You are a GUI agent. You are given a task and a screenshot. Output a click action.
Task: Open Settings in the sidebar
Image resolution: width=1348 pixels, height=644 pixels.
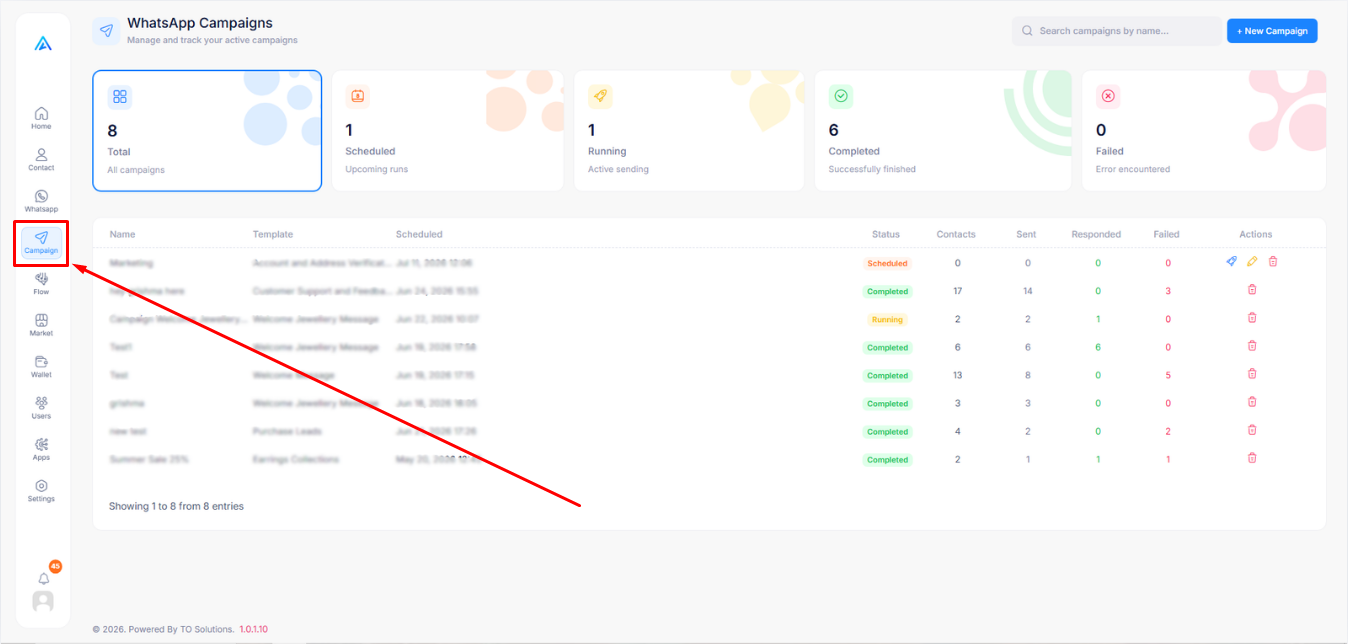(x=41, y=491)
